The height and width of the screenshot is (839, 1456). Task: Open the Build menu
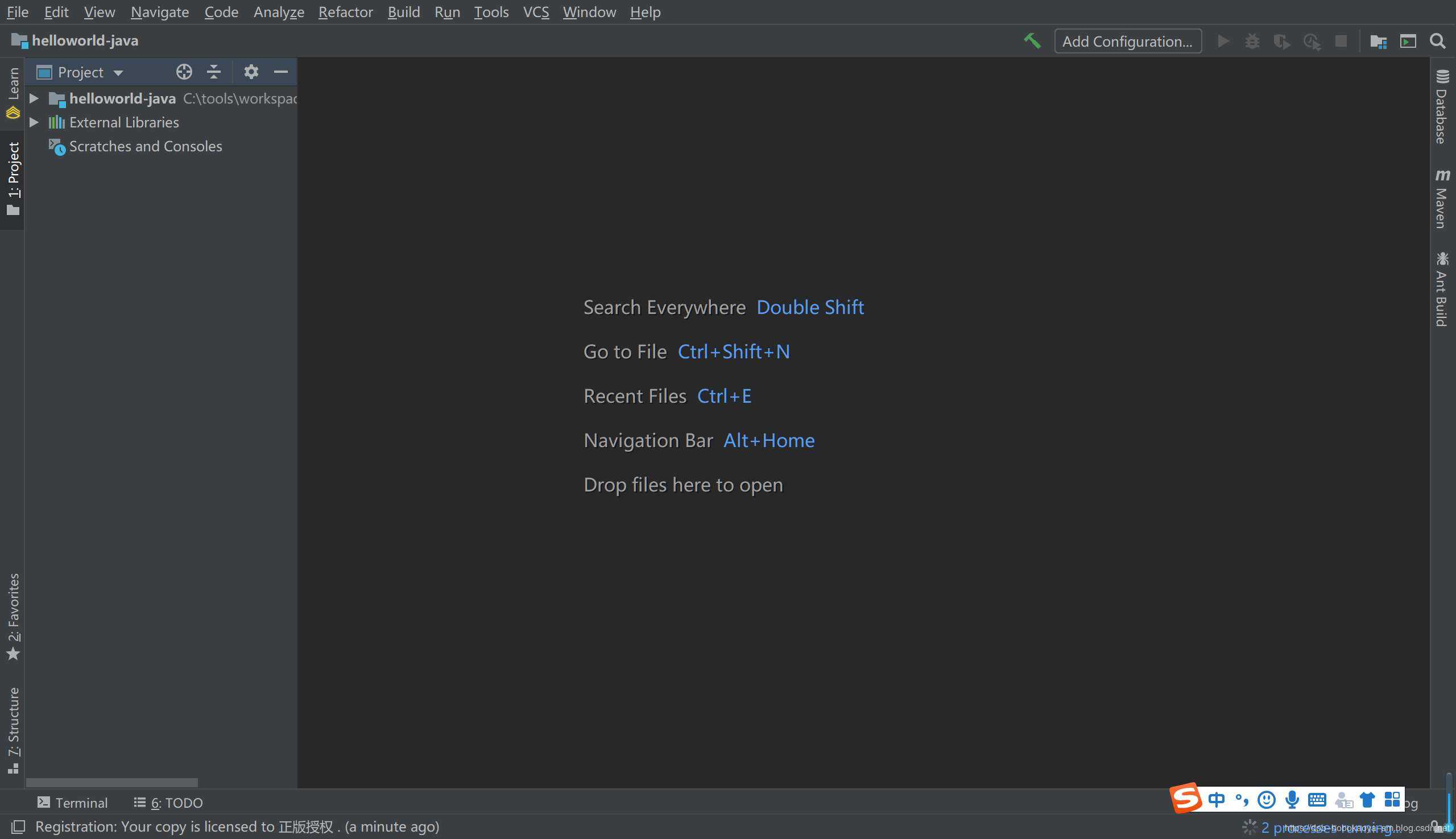[403, 12]
